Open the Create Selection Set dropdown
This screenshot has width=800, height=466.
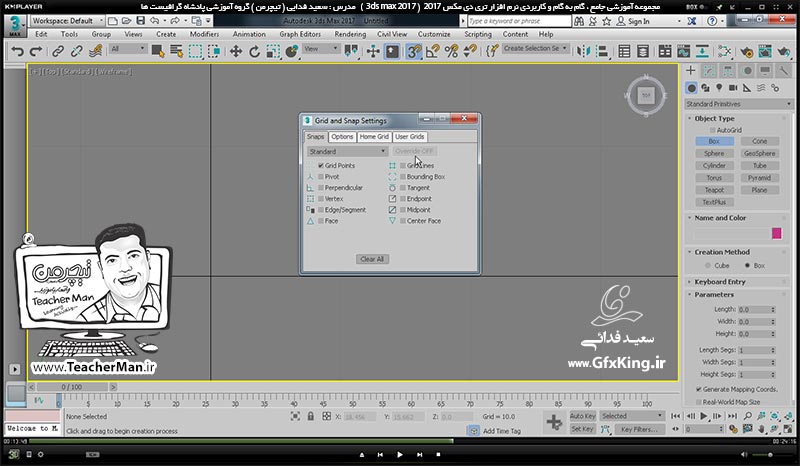535,48
